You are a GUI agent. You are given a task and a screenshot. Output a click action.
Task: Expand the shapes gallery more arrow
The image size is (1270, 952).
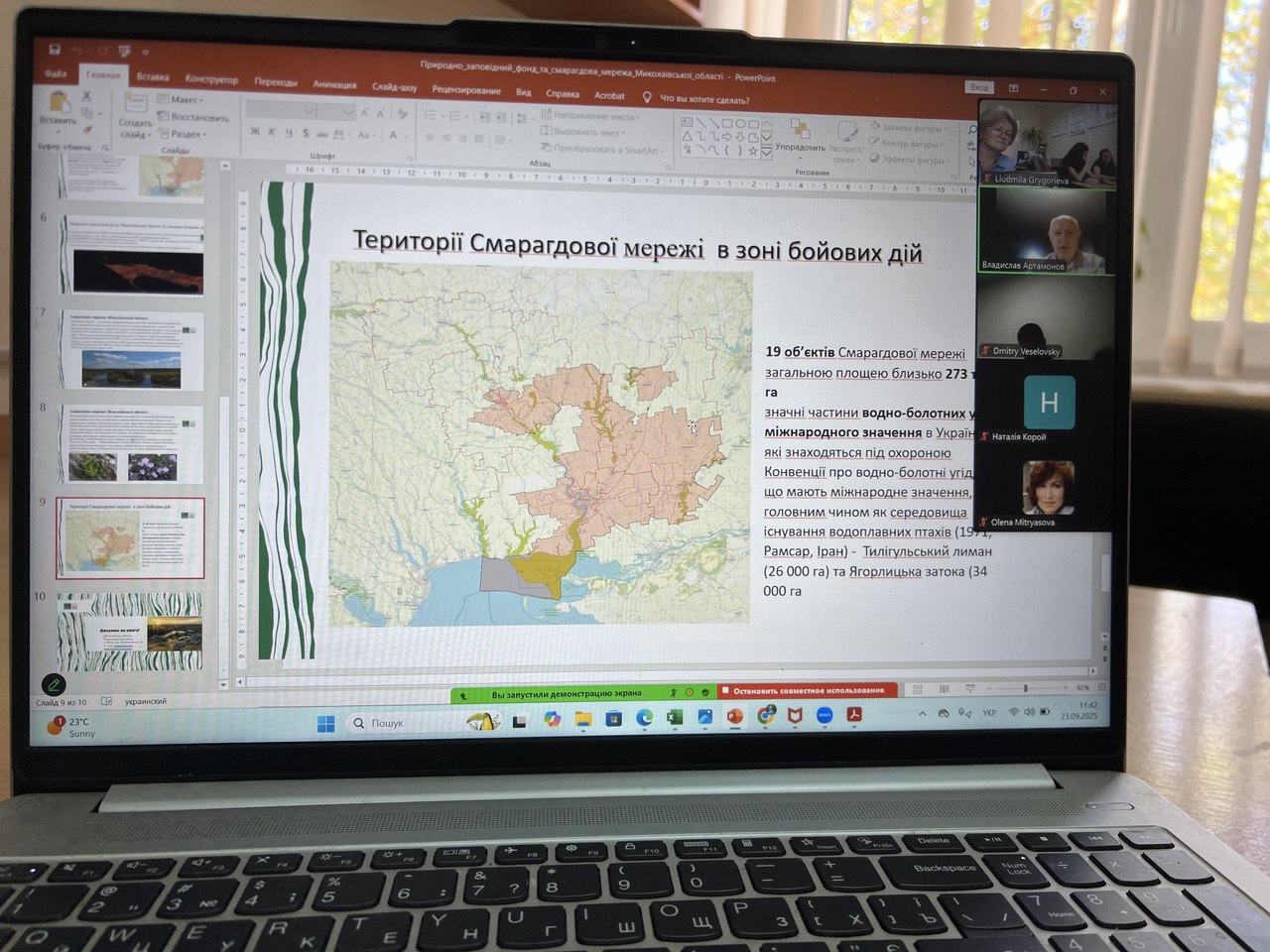766,153
